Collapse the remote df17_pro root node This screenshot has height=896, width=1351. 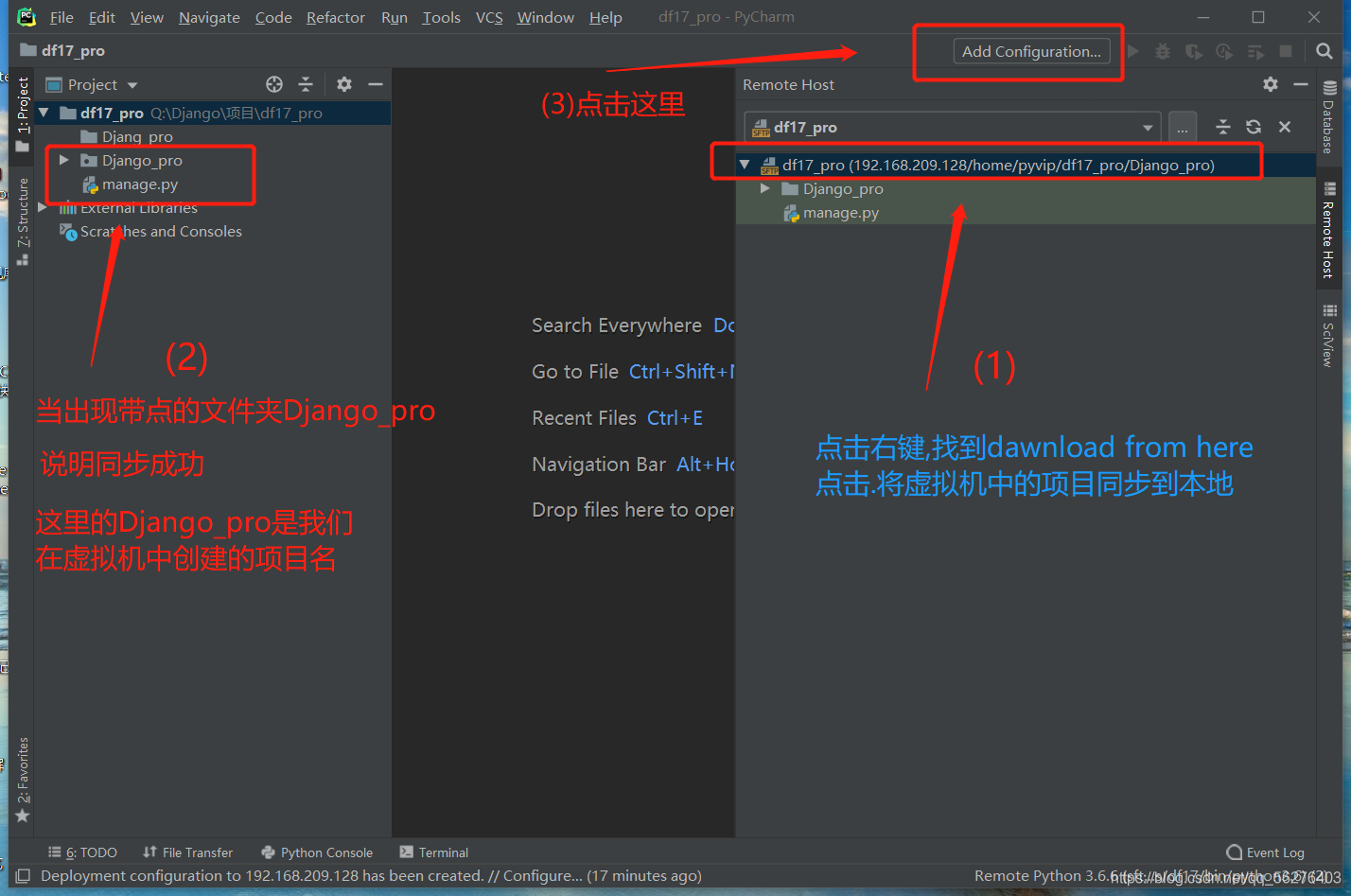(x=745, y=165)
